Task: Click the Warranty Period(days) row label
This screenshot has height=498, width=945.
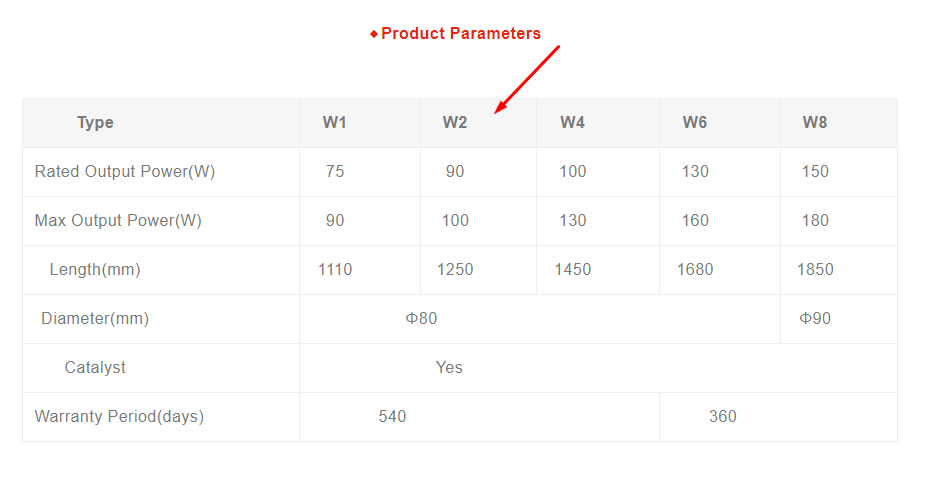Action: click(119, 417)
